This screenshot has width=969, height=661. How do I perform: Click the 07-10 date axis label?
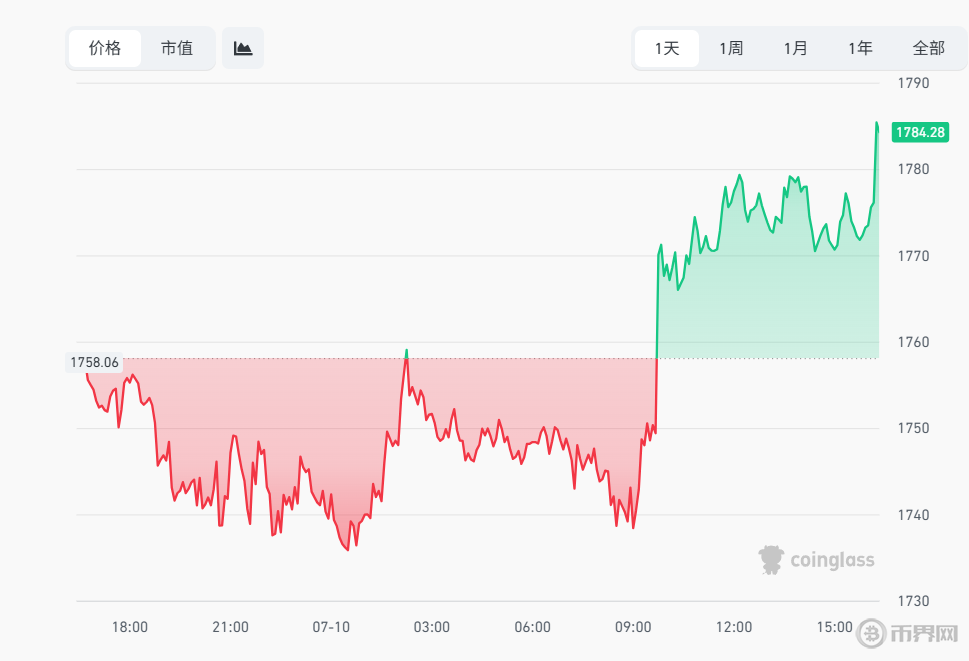click(331, 627)
